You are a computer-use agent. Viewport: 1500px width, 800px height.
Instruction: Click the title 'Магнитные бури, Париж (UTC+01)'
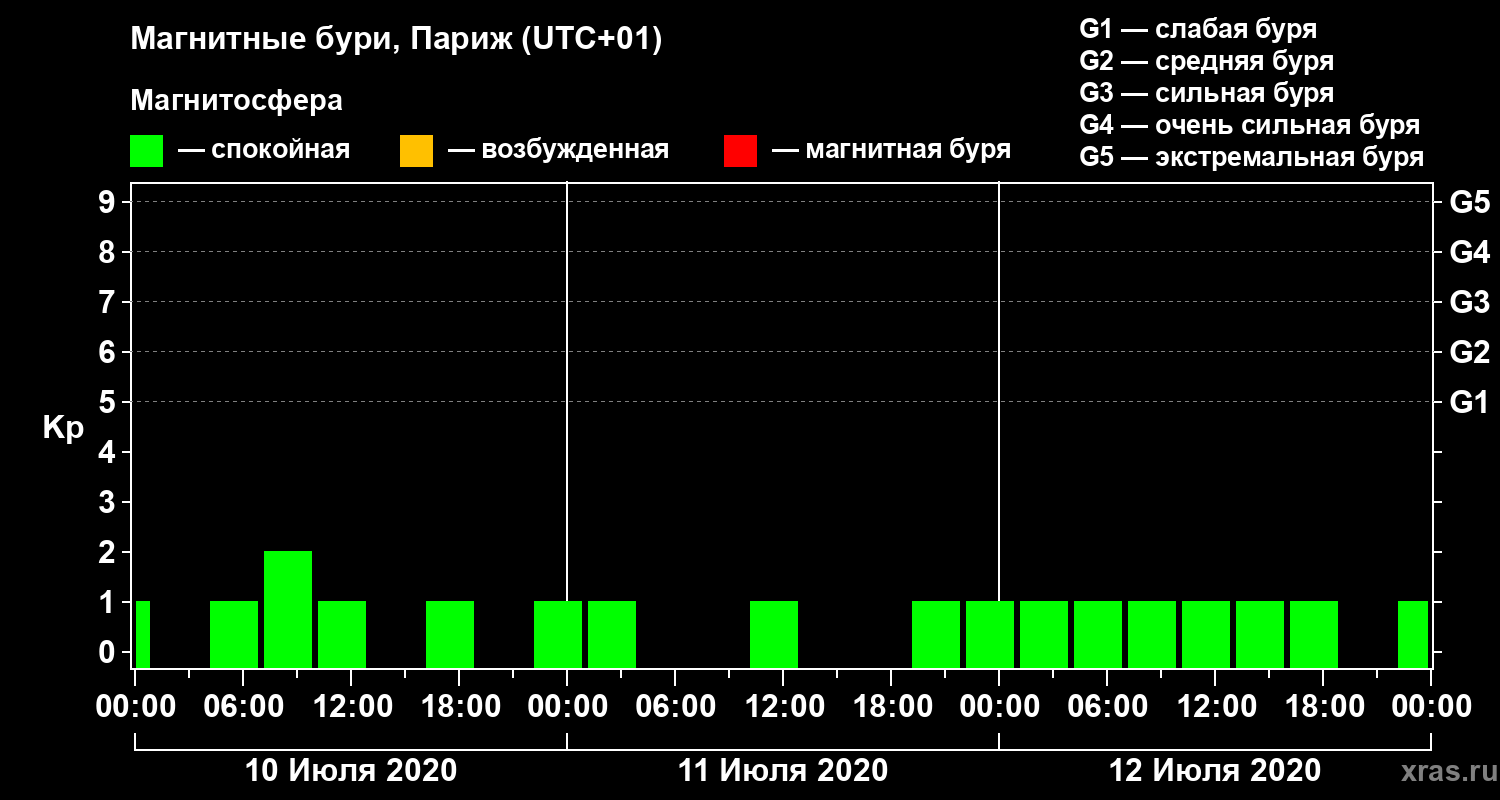tap(396, 40)
